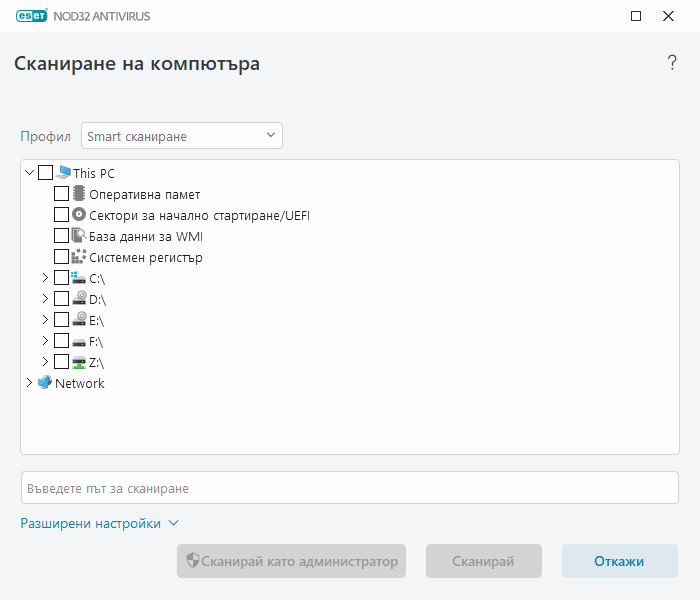Viewport: 700px width, 600px height.
Task: Click the Z:\ network drive icon
Action: tap(79, 362)
